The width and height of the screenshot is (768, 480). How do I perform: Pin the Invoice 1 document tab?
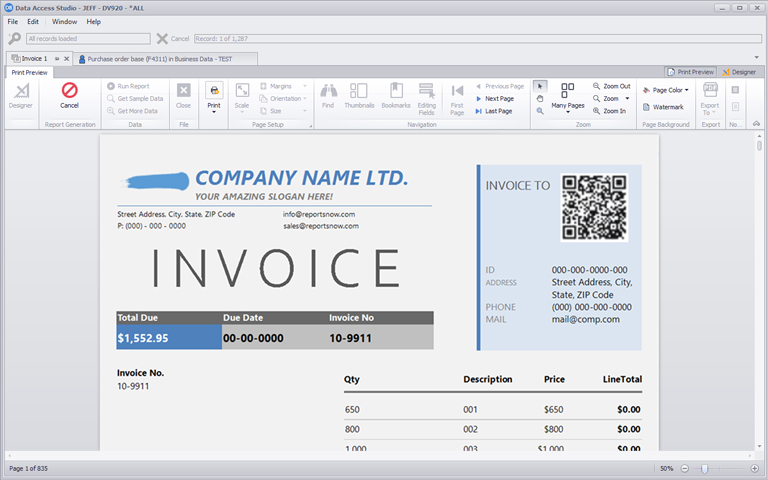point(57,59)
